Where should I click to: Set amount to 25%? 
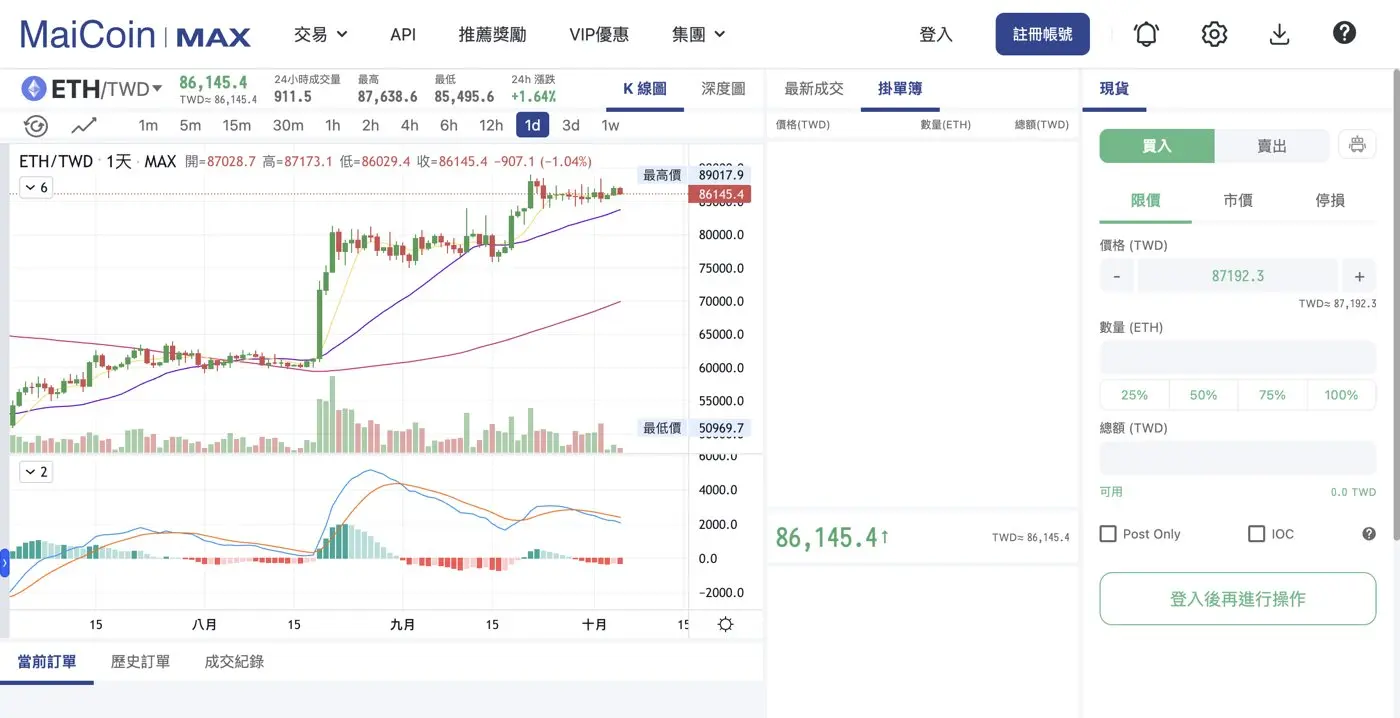1134,395
